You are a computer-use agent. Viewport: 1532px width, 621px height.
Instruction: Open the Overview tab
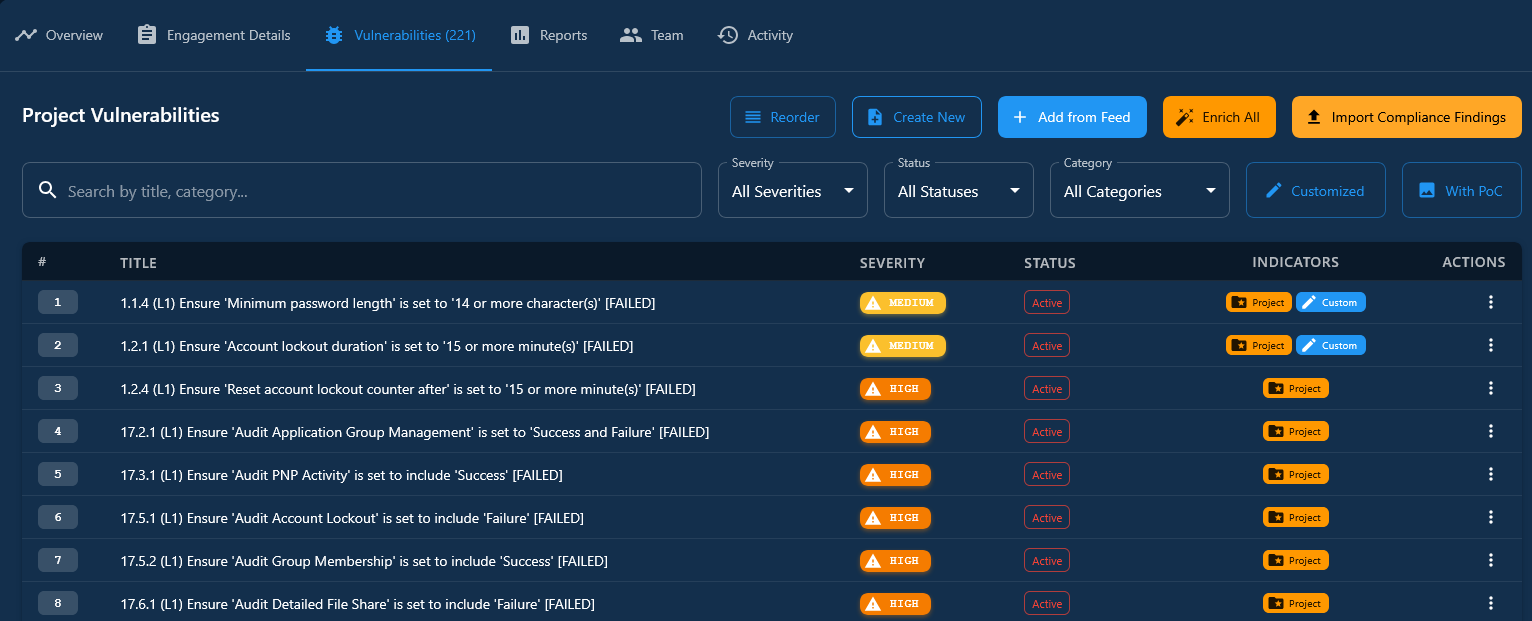pyautogui.click(x=59, y=35)
